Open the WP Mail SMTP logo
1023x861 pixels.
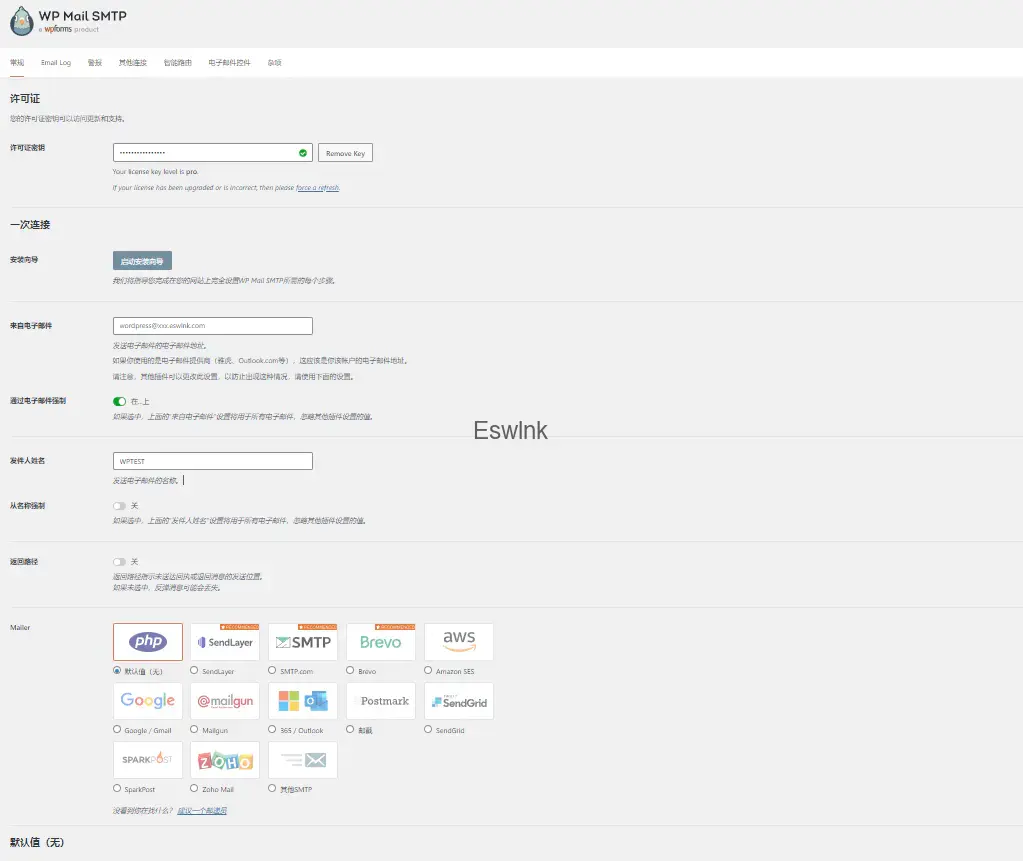(x=24, y=22)
